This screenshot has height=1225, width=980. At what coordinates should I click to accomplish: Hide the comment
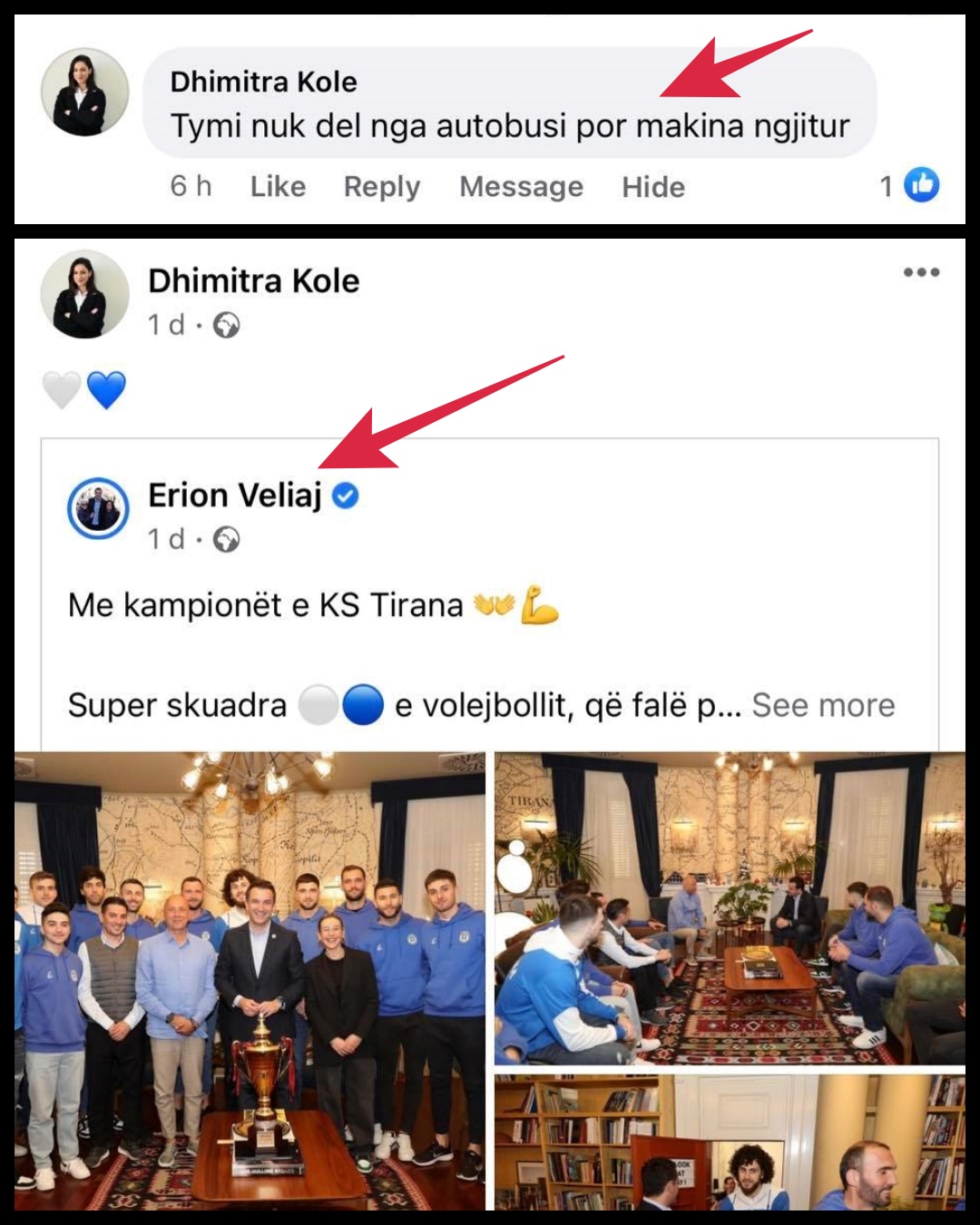click(x=653, y=186)
